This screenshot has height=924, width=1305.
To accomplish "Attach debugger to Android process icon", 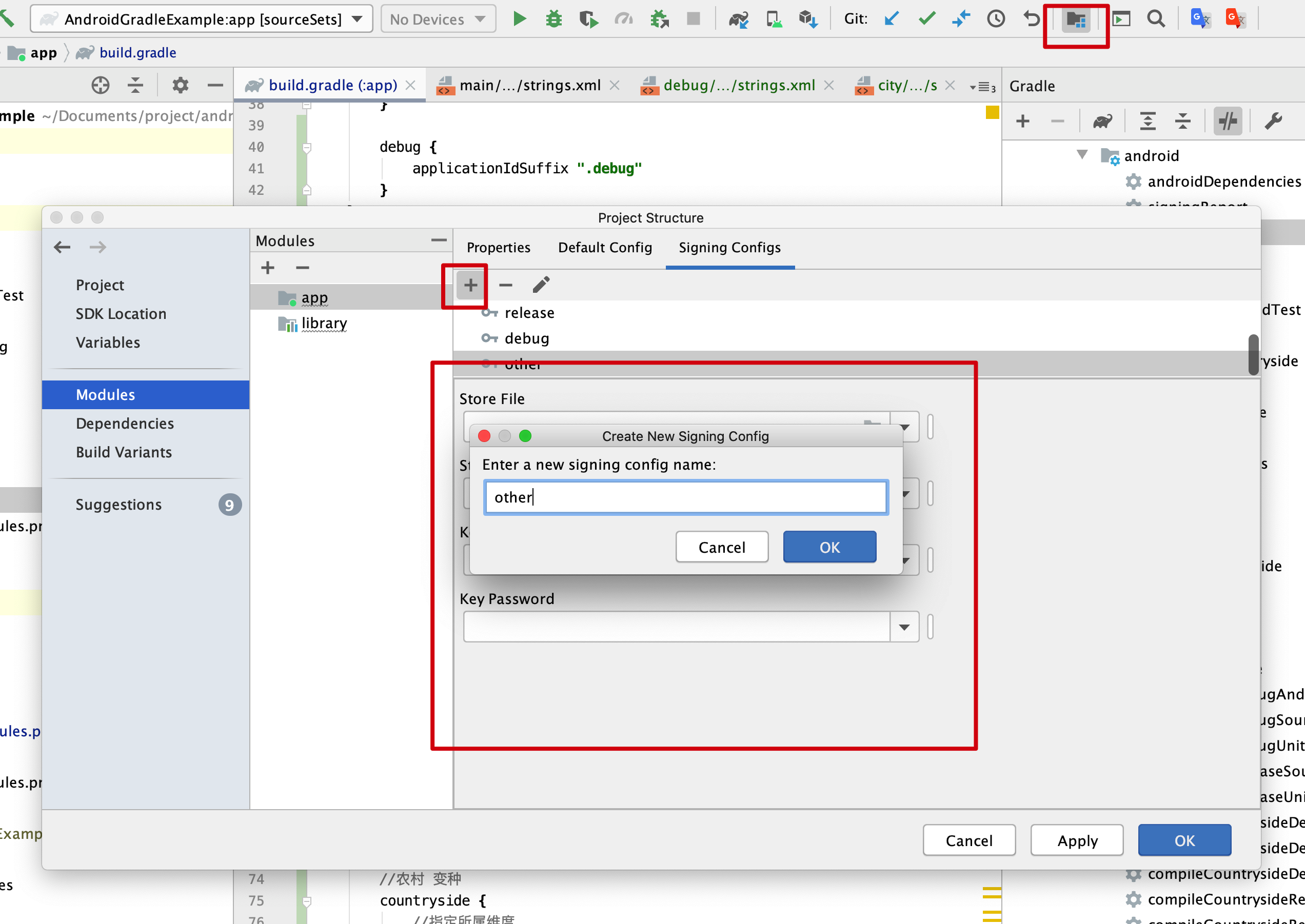I will [x=659, y=19].
